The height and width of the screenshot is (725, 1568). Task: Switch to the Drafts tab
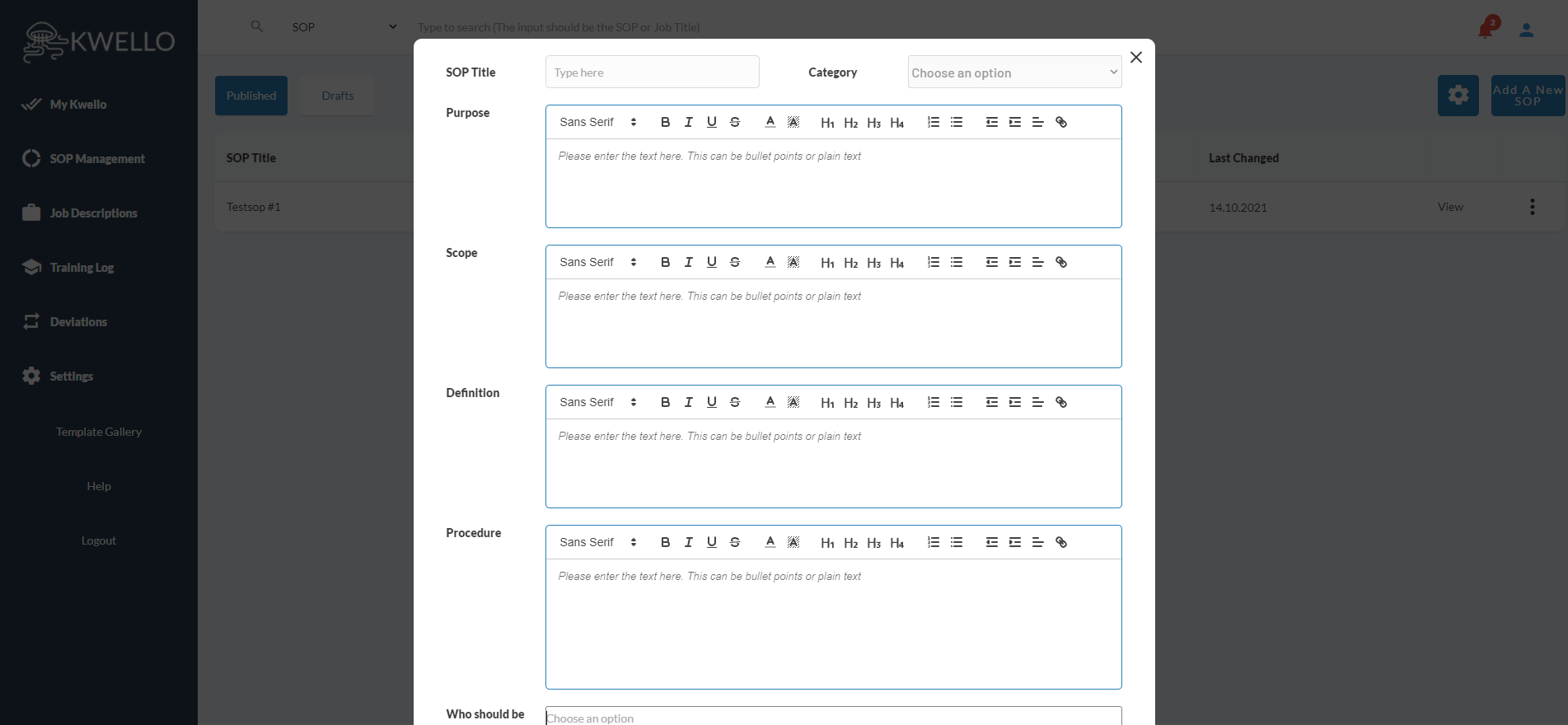coord(338,96)
